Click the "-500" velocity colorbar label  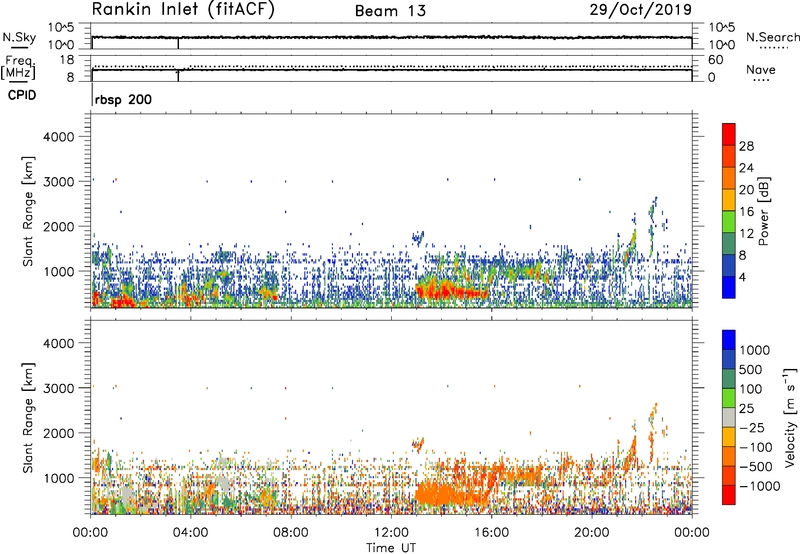point(755,467)
